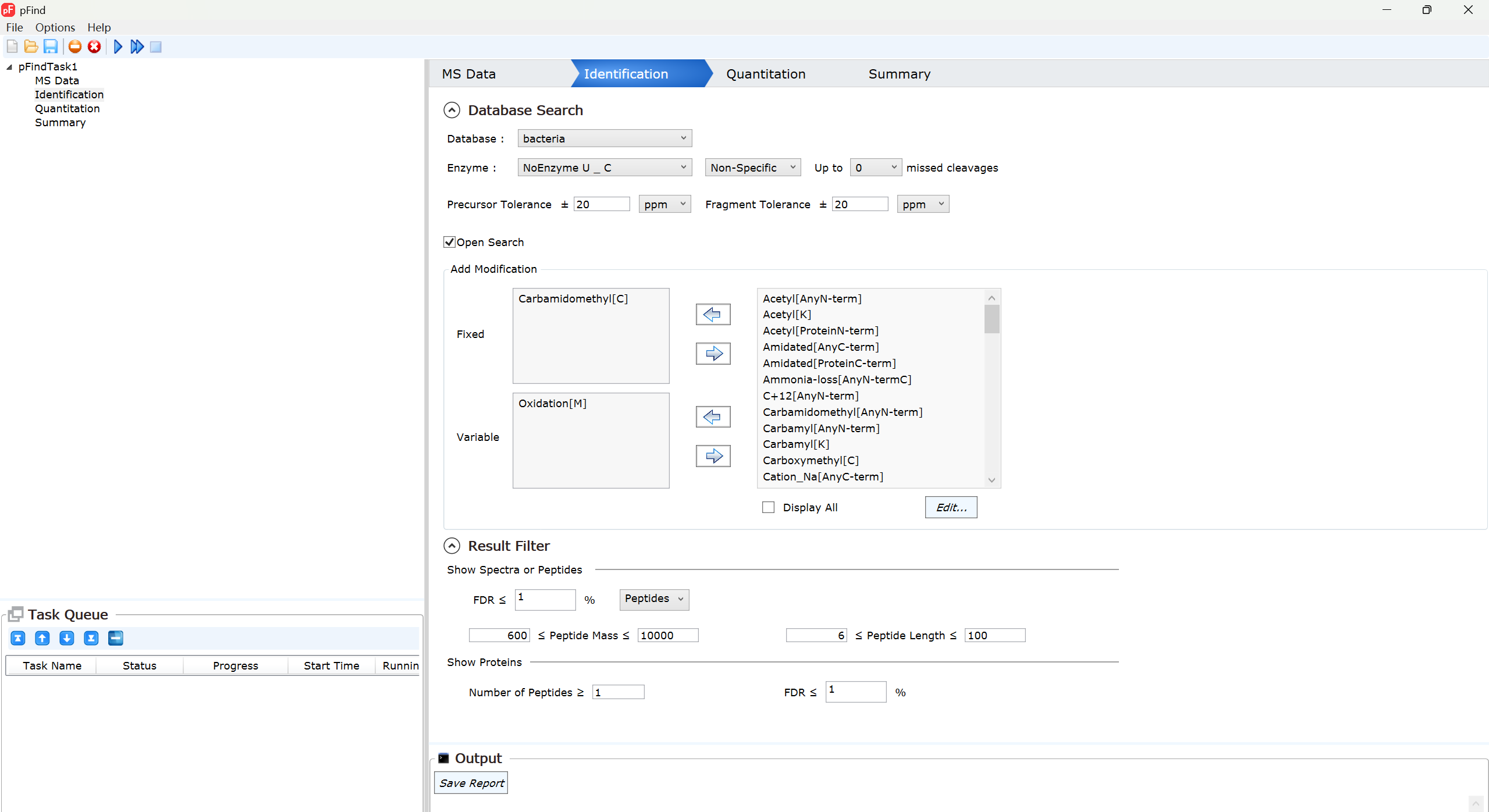Click the Status column header in Task Queue
The width and height of the screenshot is (1489, 812).
pyautogui.click(x=140, y=665)
